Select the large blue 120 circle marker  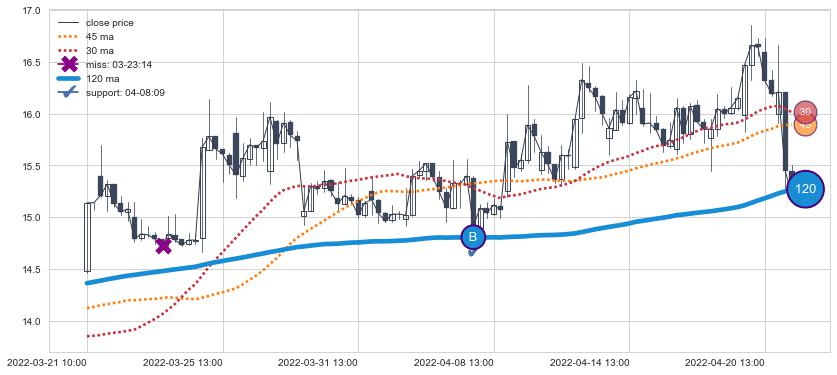pyautogui.click(x=806, y=189)
